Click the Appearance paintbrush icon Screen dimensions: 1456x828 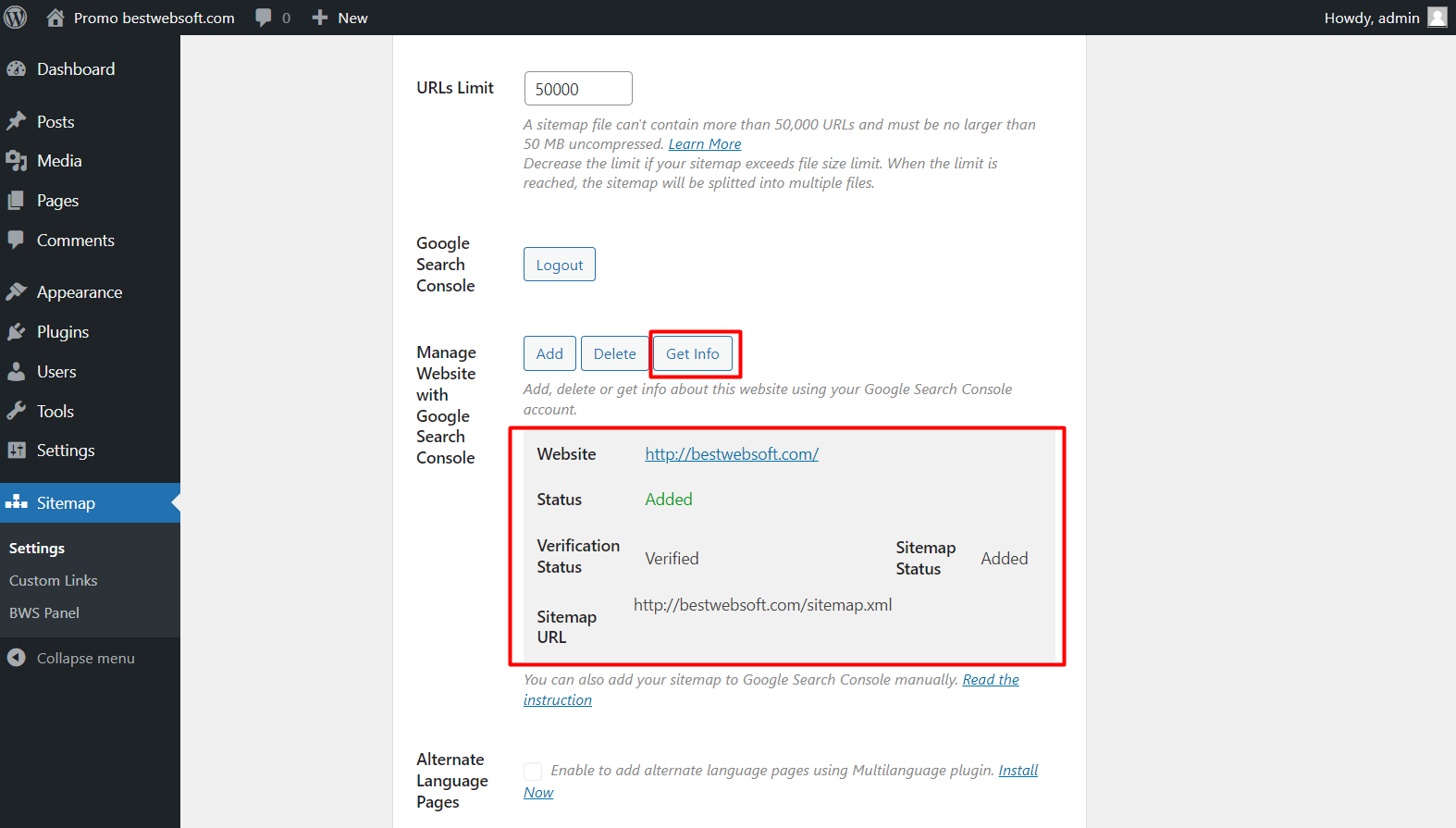point(17,292)
